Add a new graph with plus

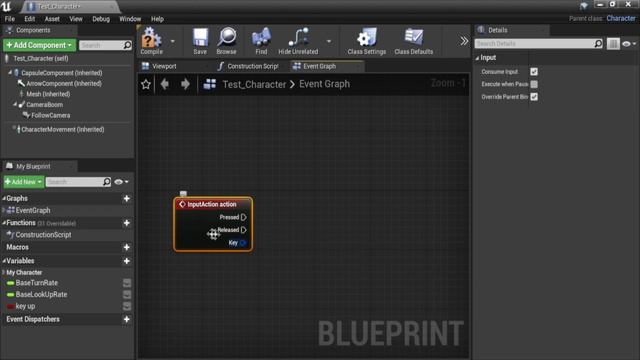[127, 198]
